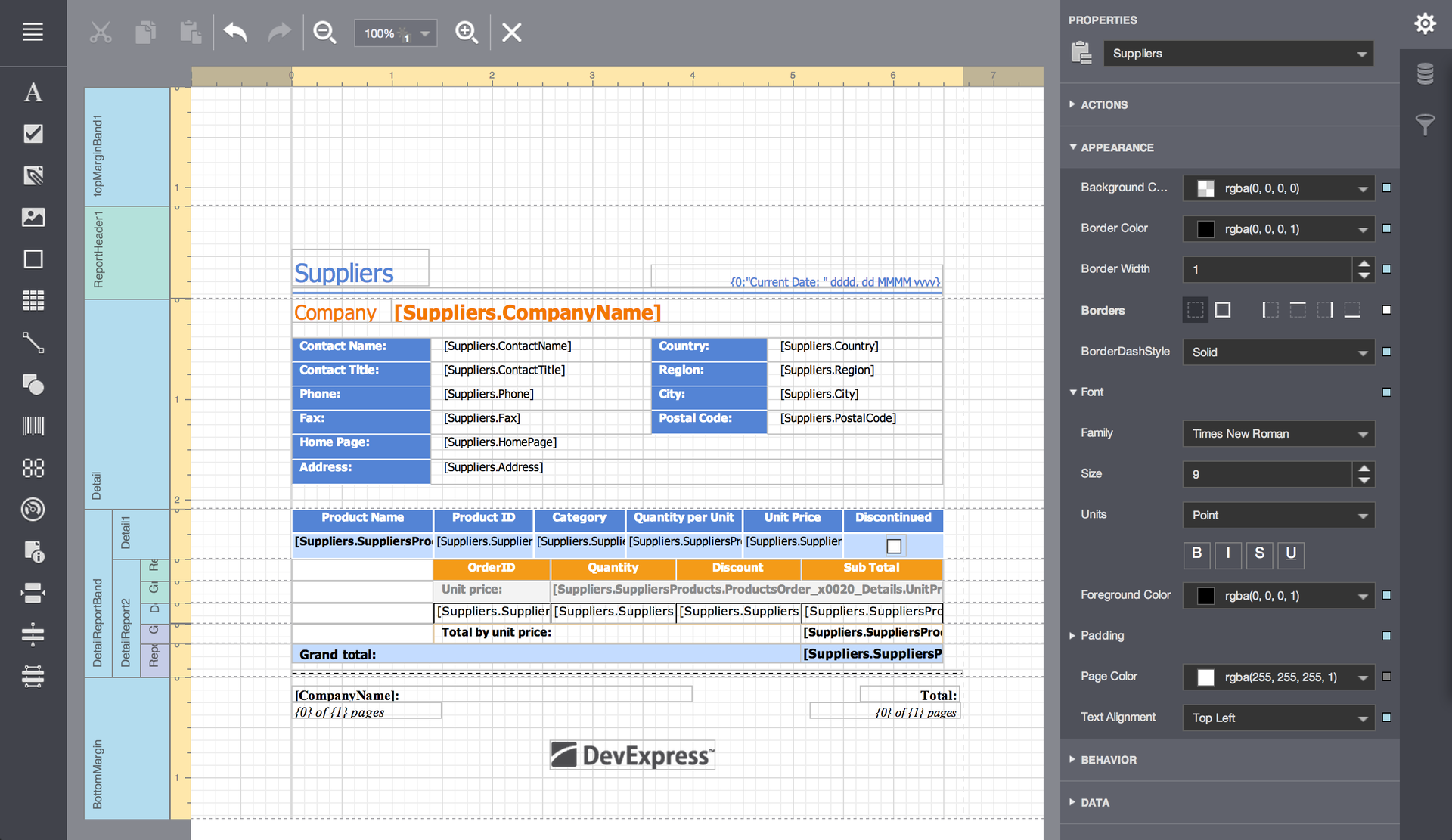Expand the BEHAVIOR section
The width and height of the screenshot is (1452, 840).
click(1108, 759)
